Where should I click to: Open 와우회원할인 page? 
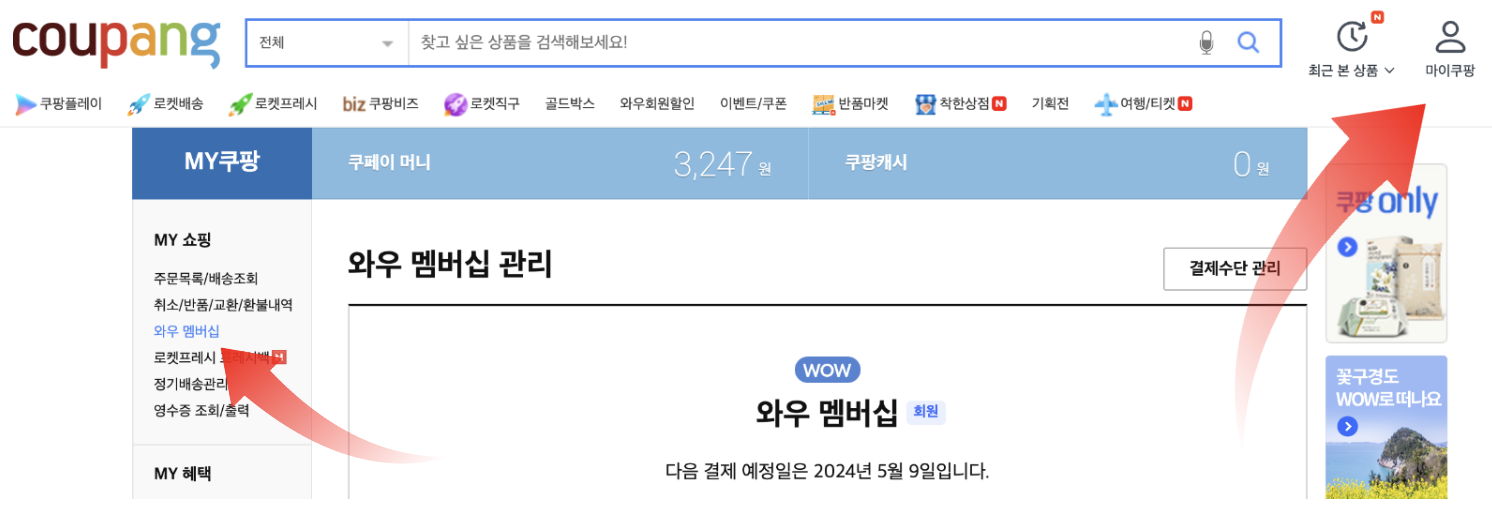point(657,103)
